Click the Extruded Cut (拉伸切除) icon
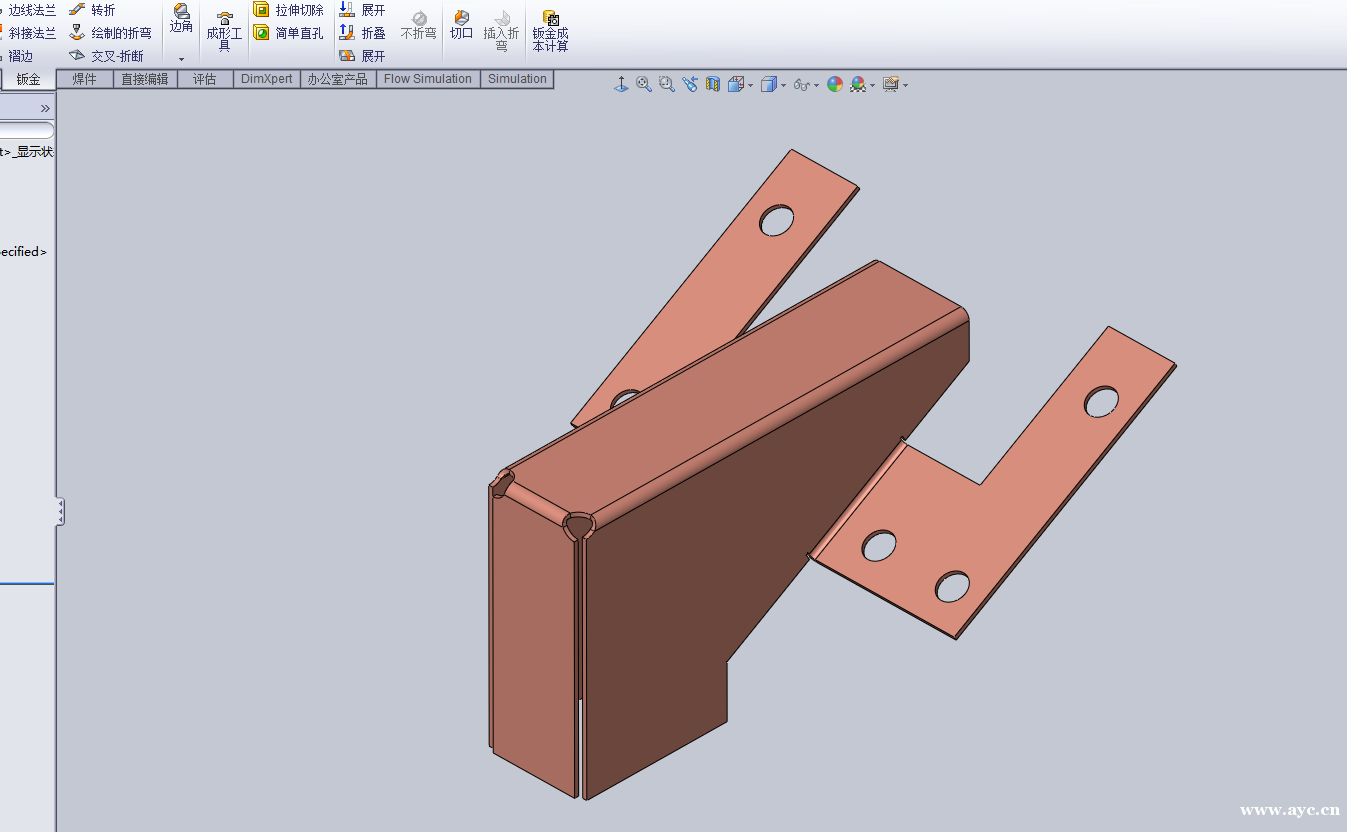Screen dimensions: 1347x832 (261, 10)
